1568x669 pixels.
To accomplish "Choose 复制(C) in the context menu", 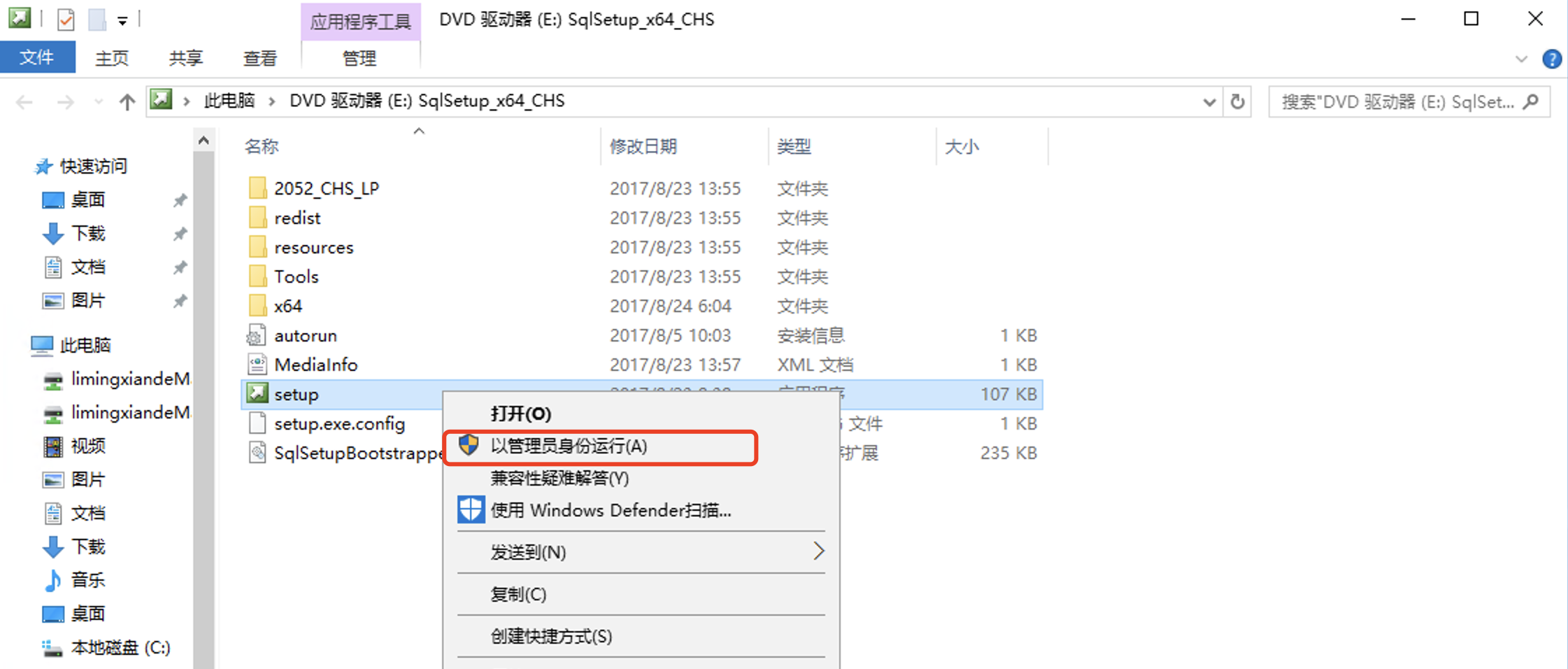I will 518,594.
